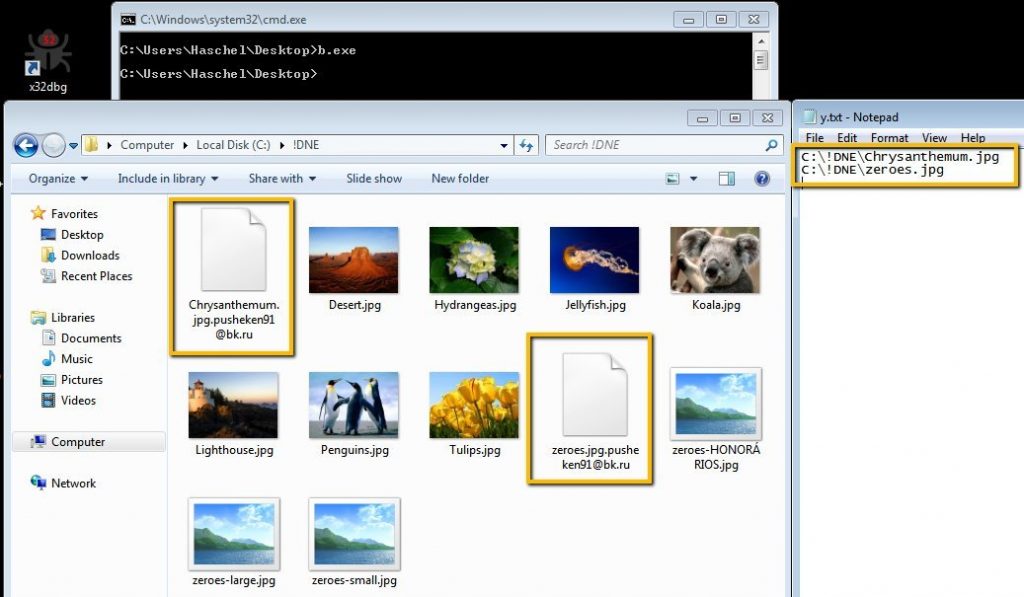Open Downloads folder in sidebar
This screenshot has height=597, width=1024.
pos(89,255)
